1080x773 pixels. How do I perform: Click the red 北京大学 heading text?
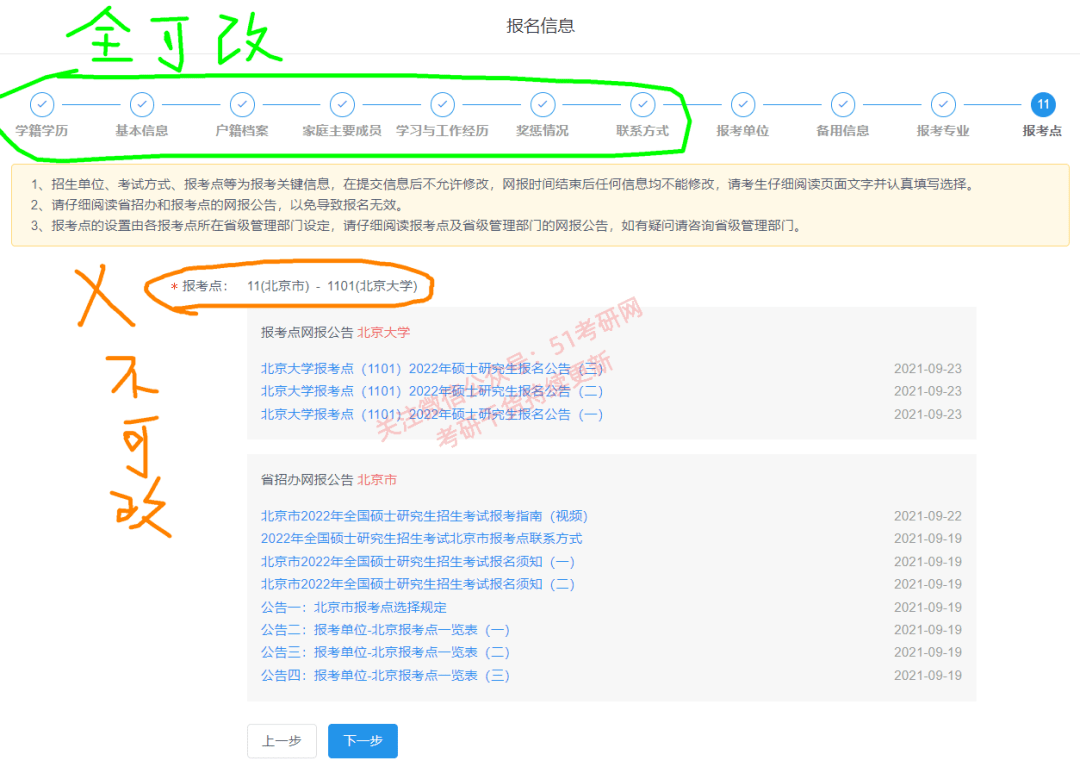point(384,333)
